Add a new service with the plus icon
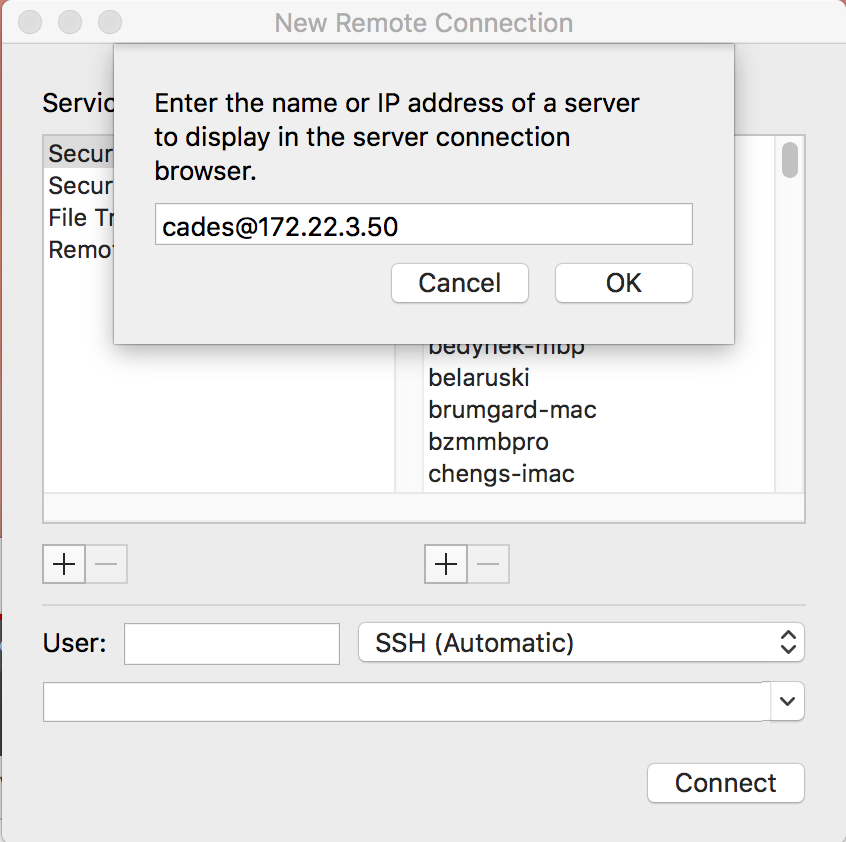Image resolution: width=846 pixels, height=842 pixels. click(x=64, y=565)
